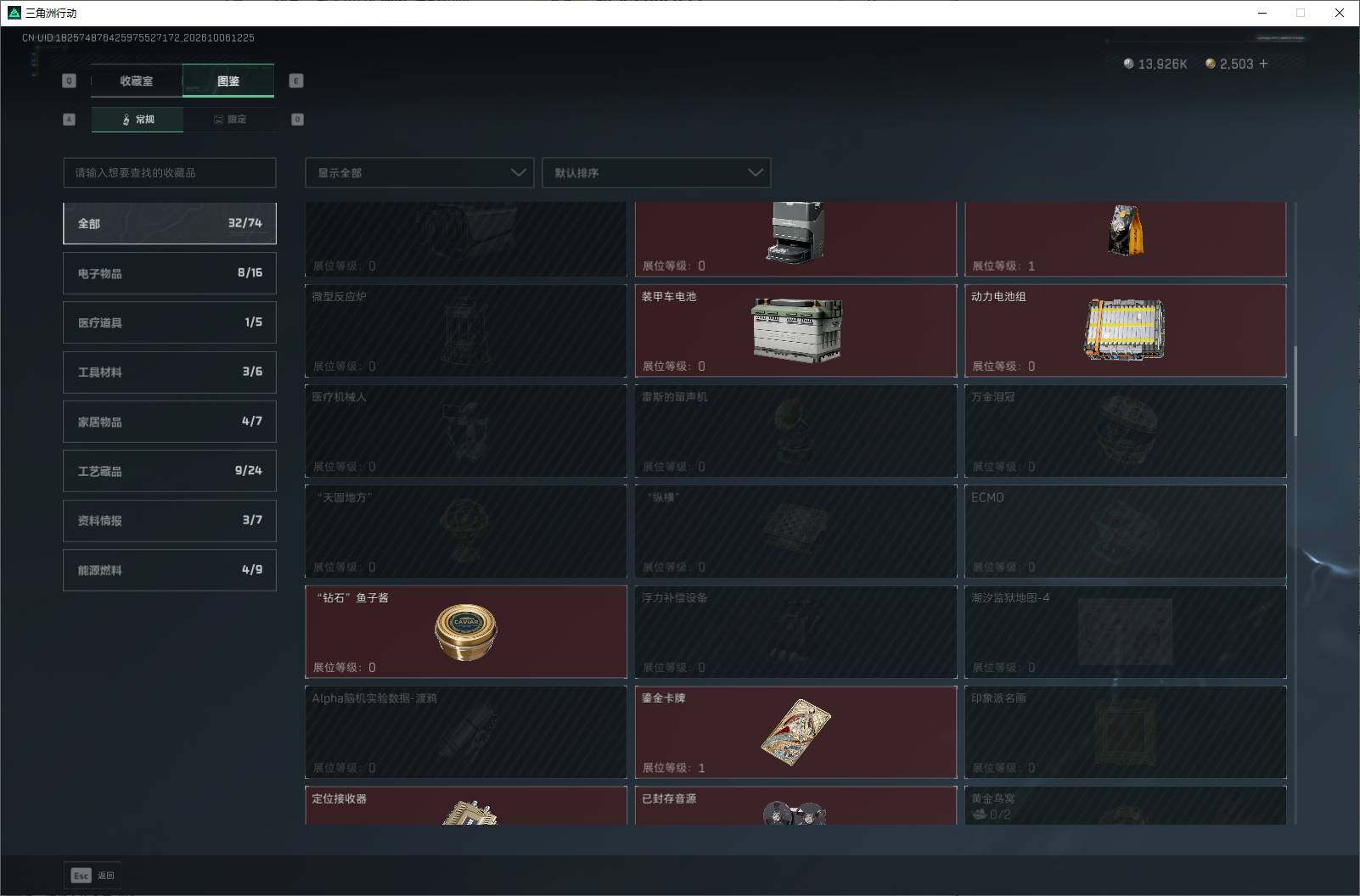Select the 限定 sub-tab
This screenshot has height=896, width=1360.
pos(229,120)
